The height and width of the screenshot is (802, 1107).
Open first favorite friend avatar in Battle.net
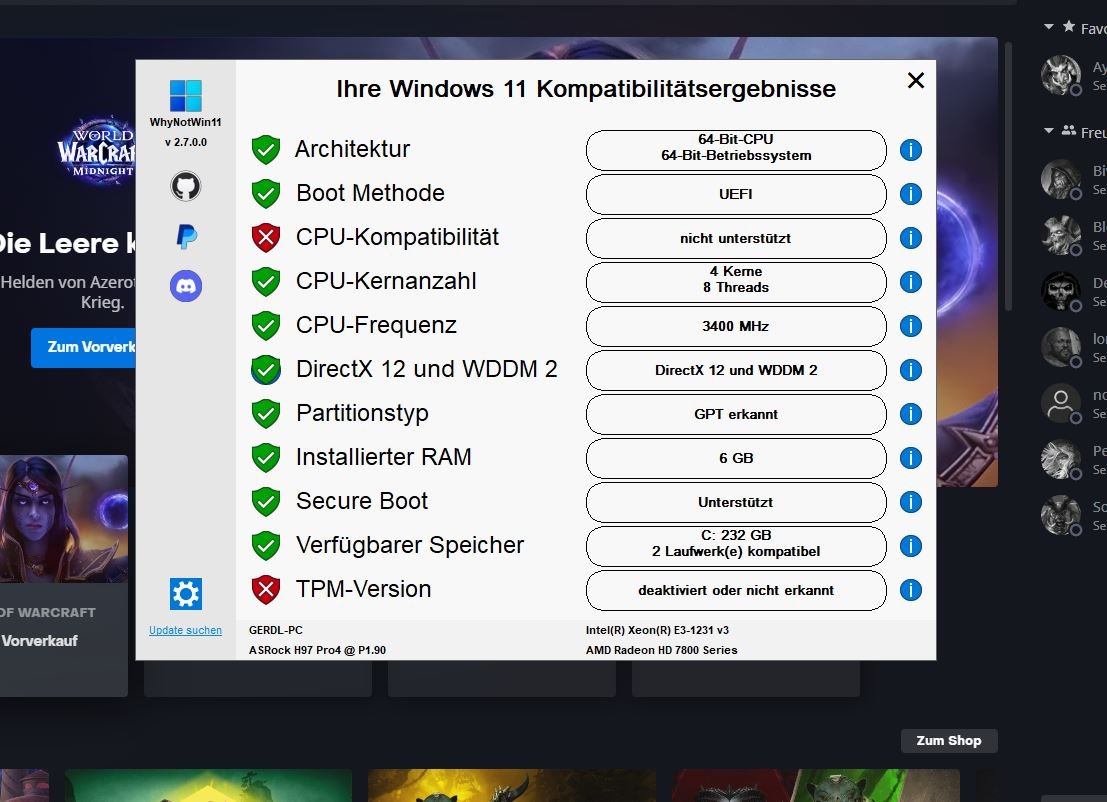(1060, 74)
